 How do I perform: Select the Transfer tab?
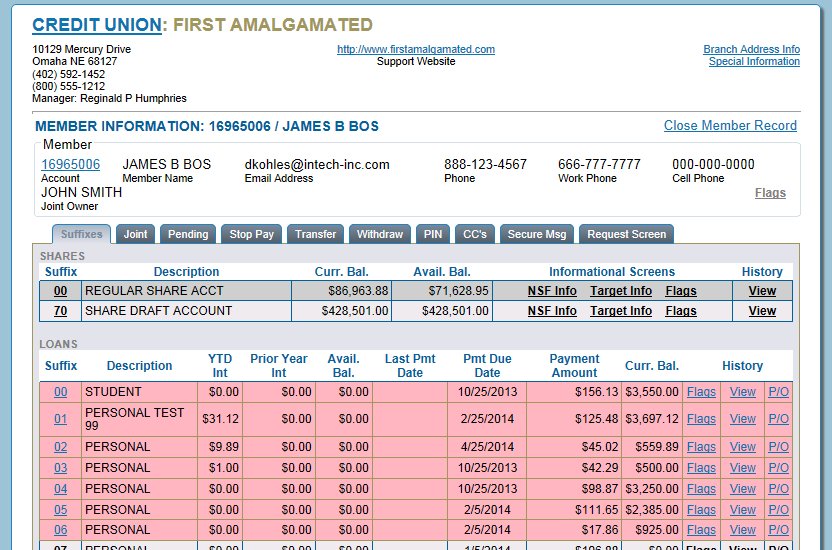point(315,234)
